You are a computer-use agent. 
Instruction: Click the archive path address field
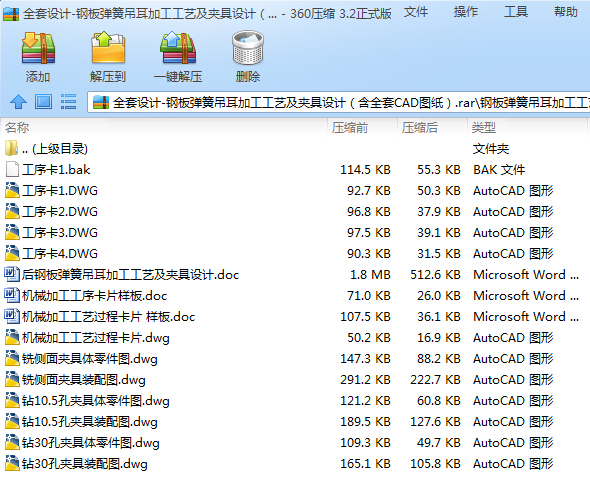click(339, 102)
